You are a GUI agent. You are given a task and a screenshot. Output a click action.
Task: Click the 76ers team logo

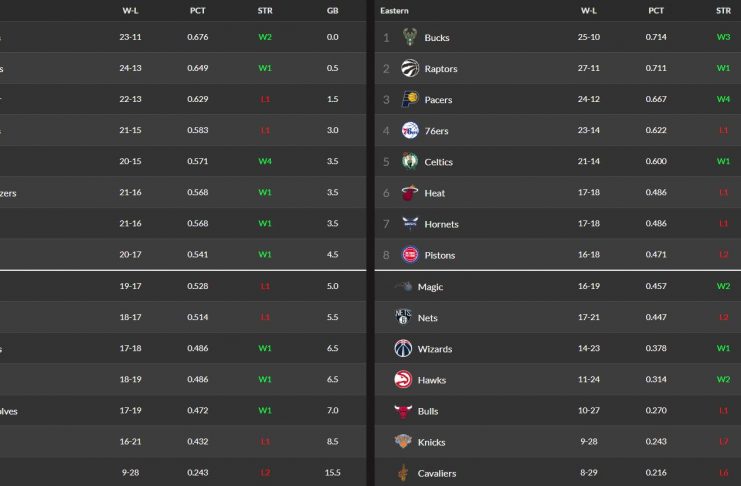click(410, 131)
